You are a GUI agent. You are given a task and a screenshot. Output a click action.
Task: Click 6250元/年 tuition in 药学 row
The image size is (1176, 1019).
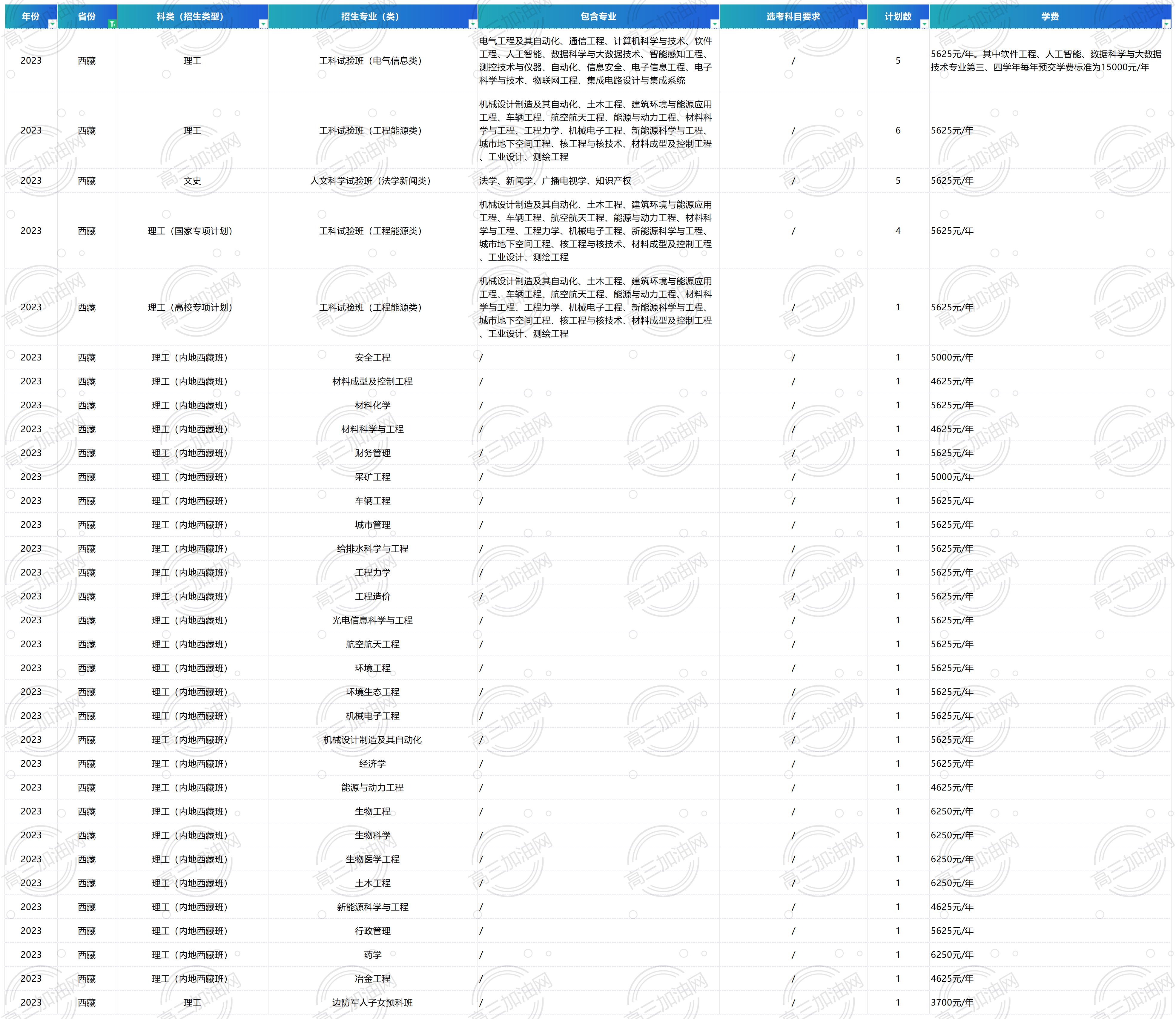1050,955
